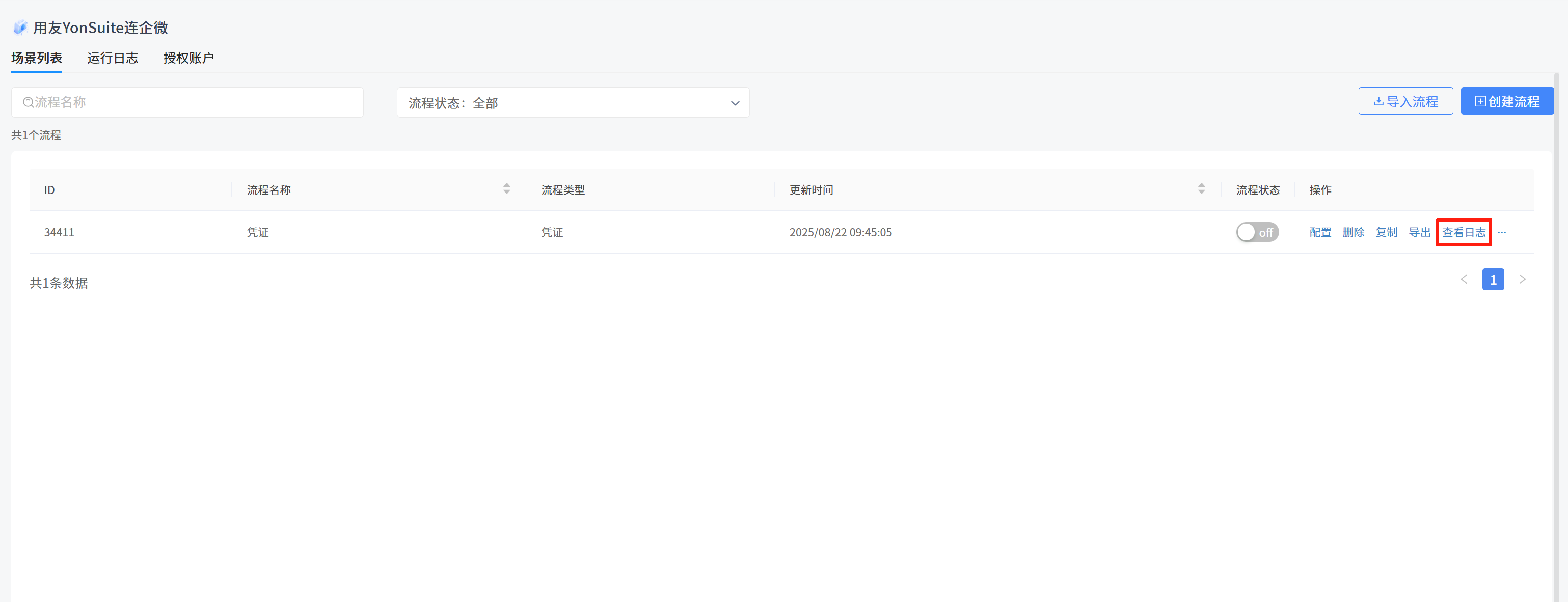This screenshot has height=602, width=1568.
Task: Click the 创建流程 button
Action: click(x=1507, y=101)
